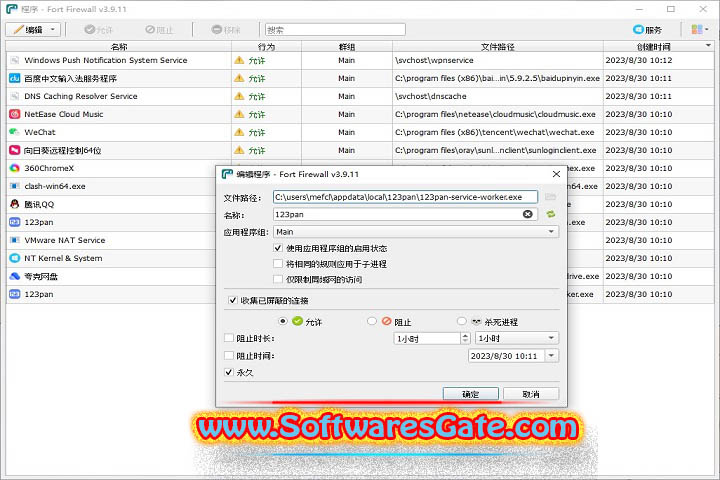Click the wechat.exe file path cell
The image size is (720, 480).
[x=498, y=132]
